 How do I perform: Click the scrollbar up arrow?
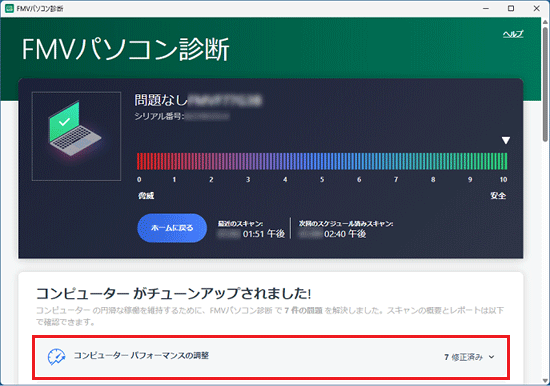point(545,21)
